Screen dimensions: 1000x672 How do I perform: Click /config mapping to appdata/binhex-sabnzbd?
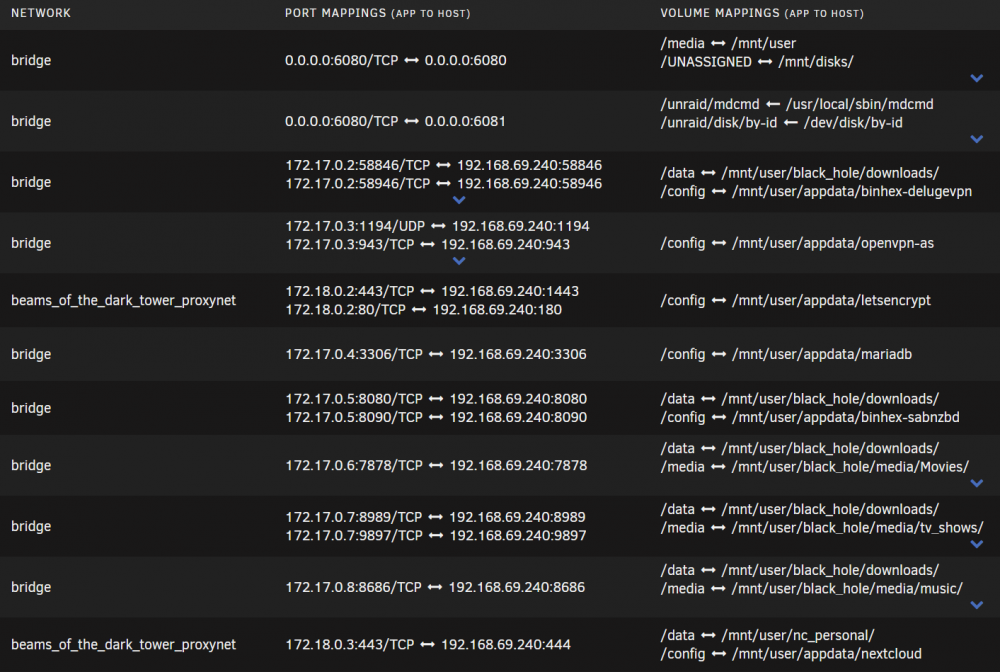tap(810, 418)
